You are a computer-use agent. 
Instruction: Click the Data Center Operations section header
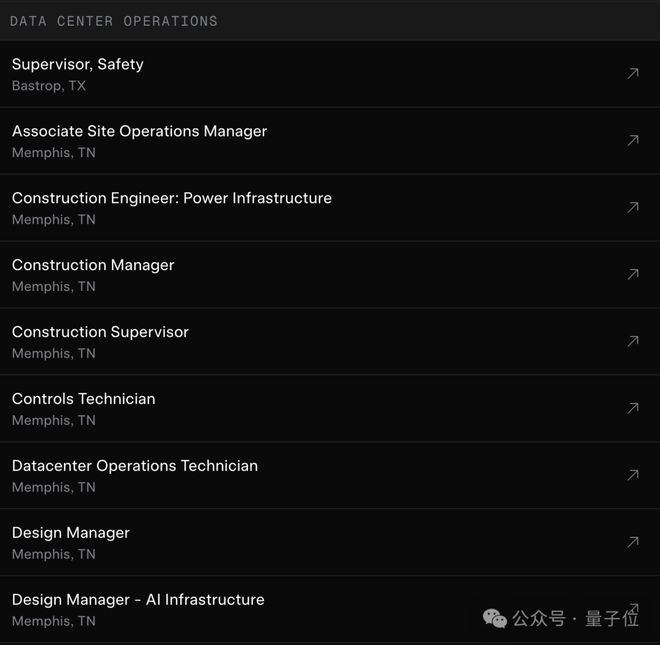(113, 21)
